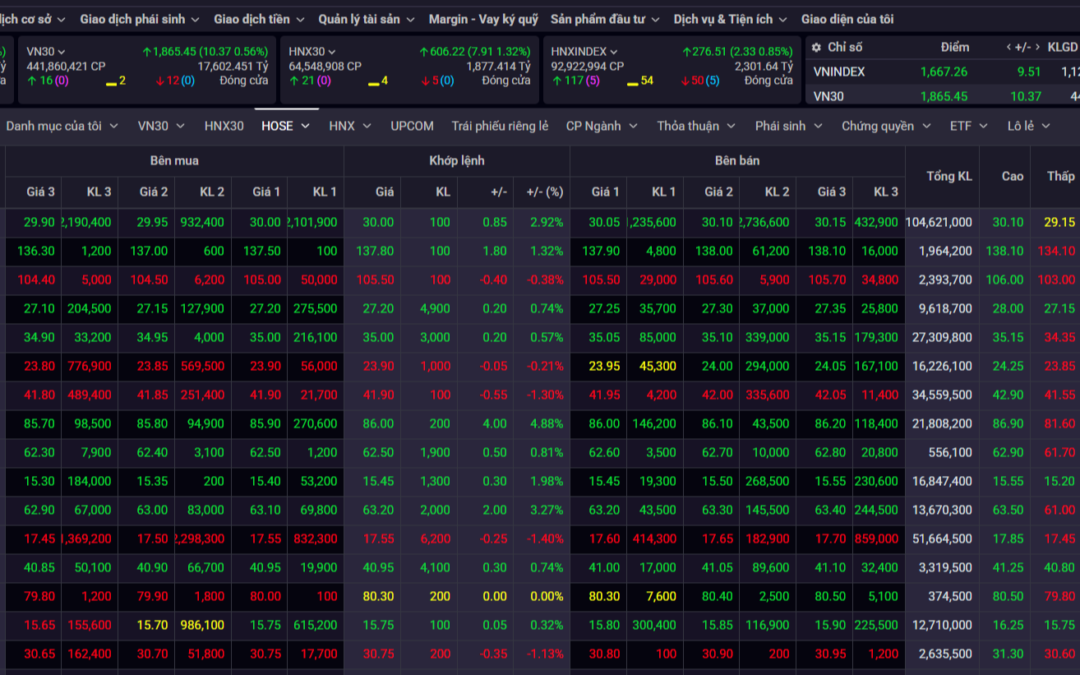This screenshot has width=1080, height=675.
Task: Click the left arrow before the +/- column
Action: (1009, 47)
